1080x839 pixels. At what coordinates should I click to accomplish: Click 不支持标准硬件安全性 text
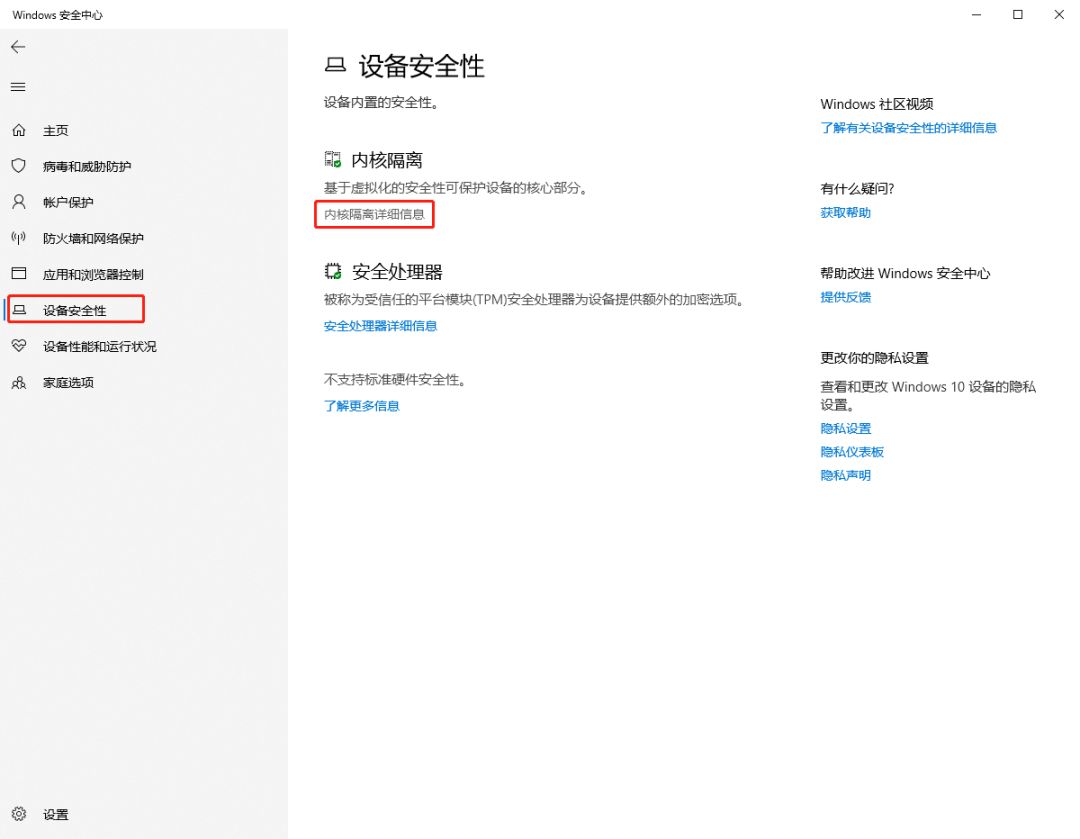tap(395, 380)
